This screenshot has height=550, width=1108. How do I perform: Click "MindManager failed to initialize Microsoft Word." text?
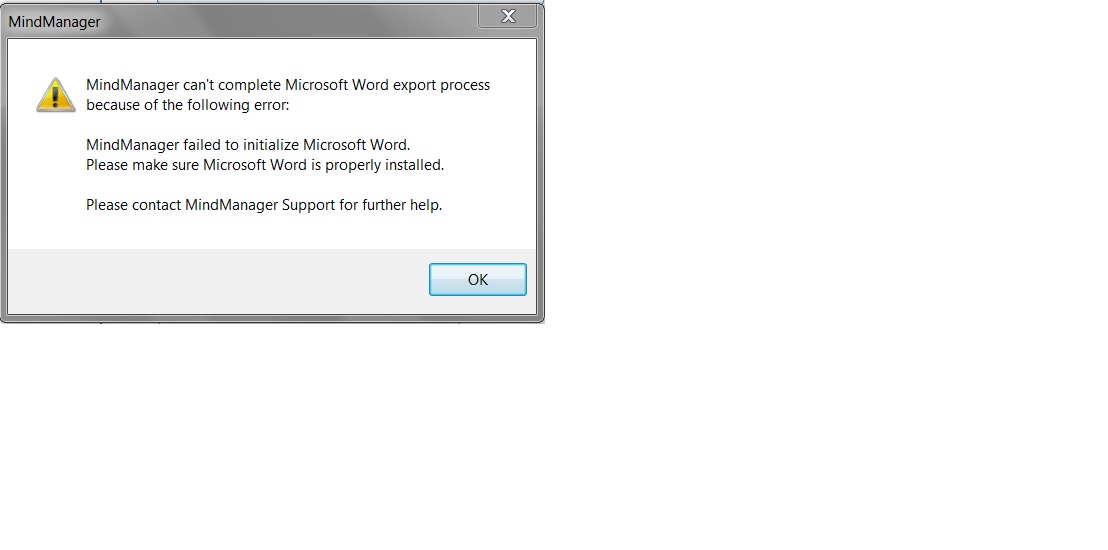(x=248, y=145)
